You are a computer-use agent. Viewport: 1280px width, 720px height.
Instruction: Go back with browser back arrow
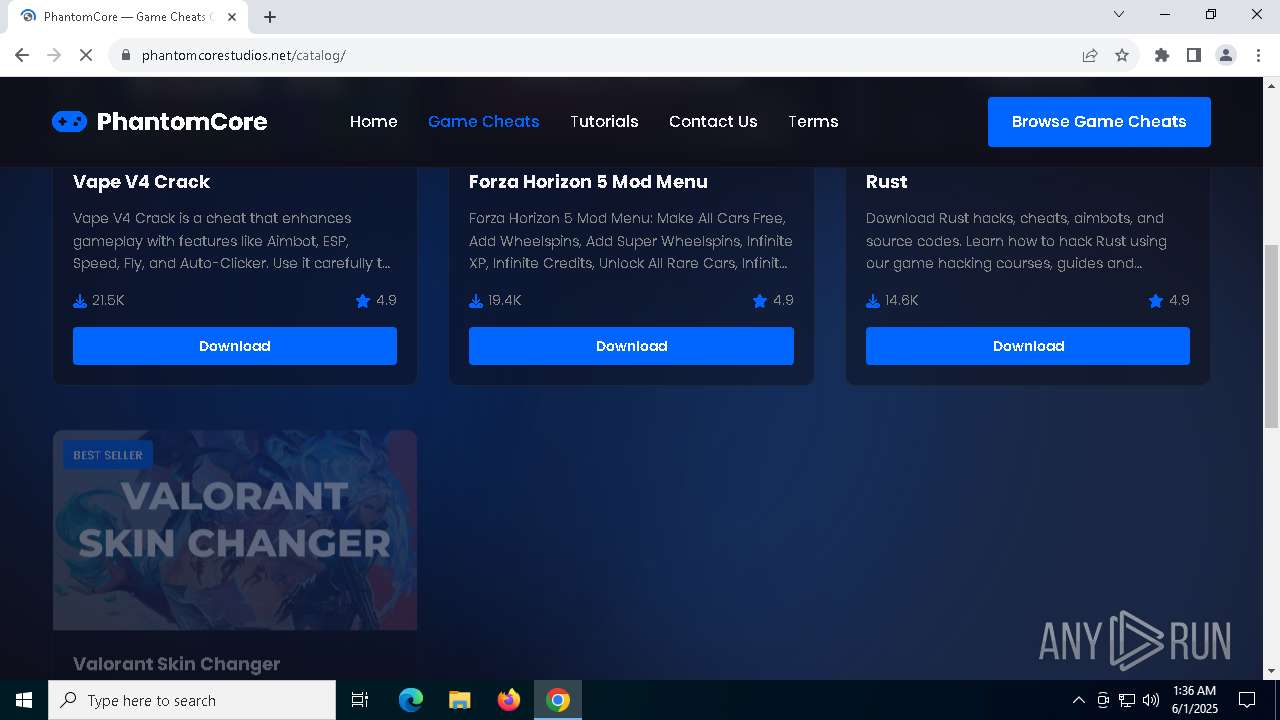pyautogui.click(x=22, y=55)
